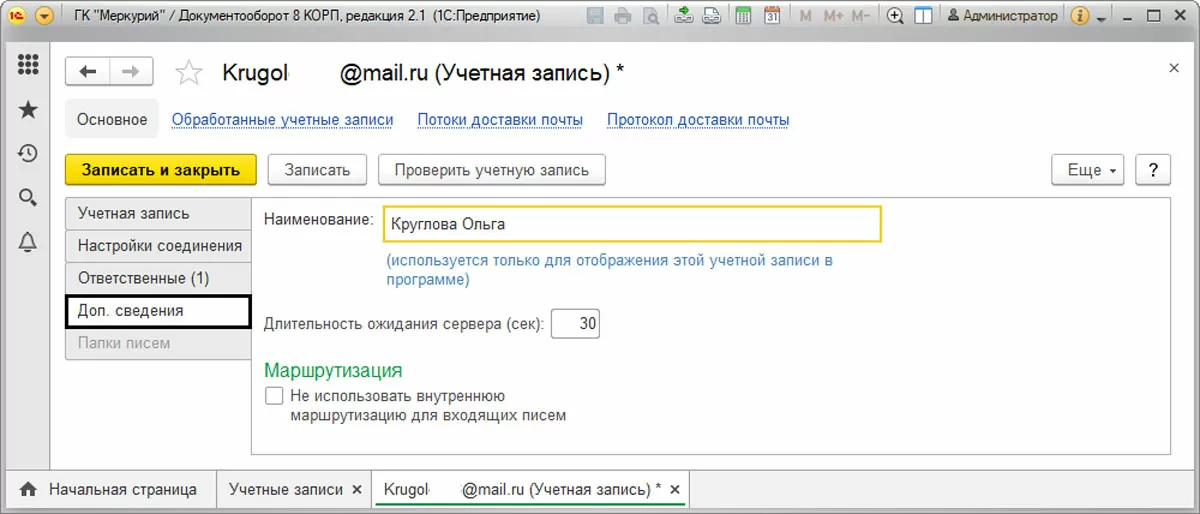
Task: Click the Записать button
Action: click(x=317, y=169)
